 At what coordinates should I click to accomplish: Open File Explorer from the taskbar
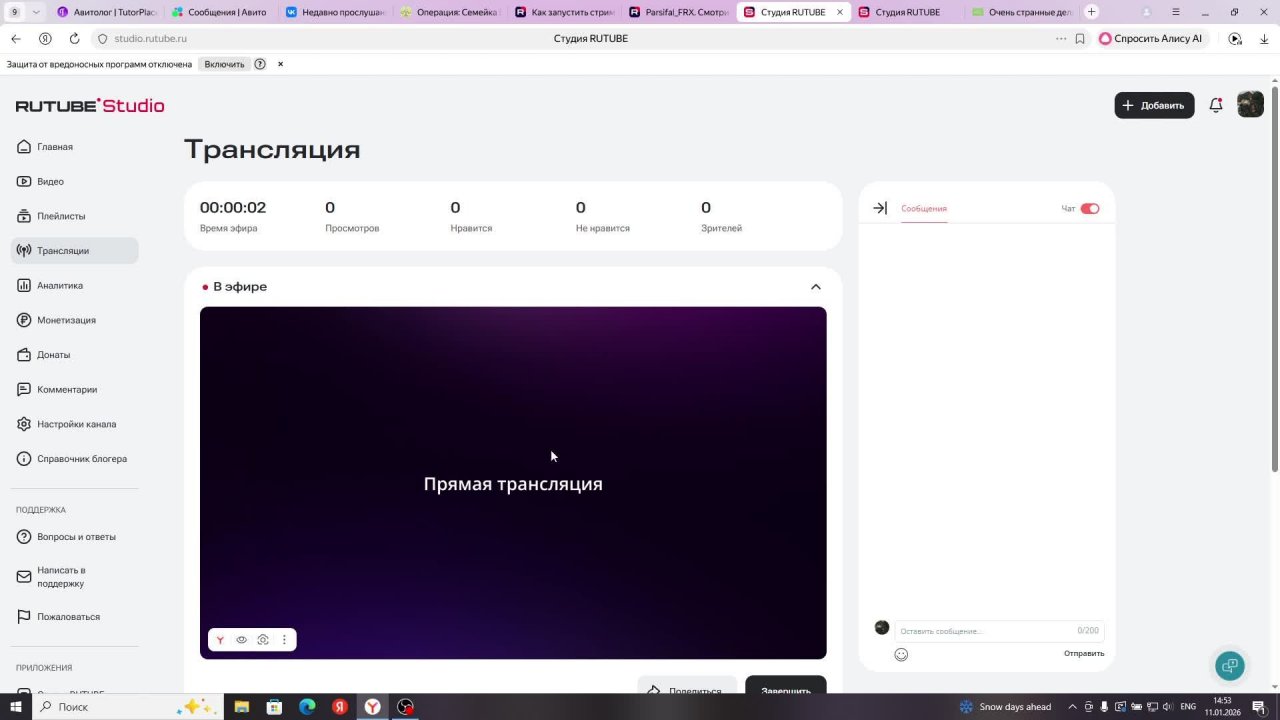(x=241, y=707)
